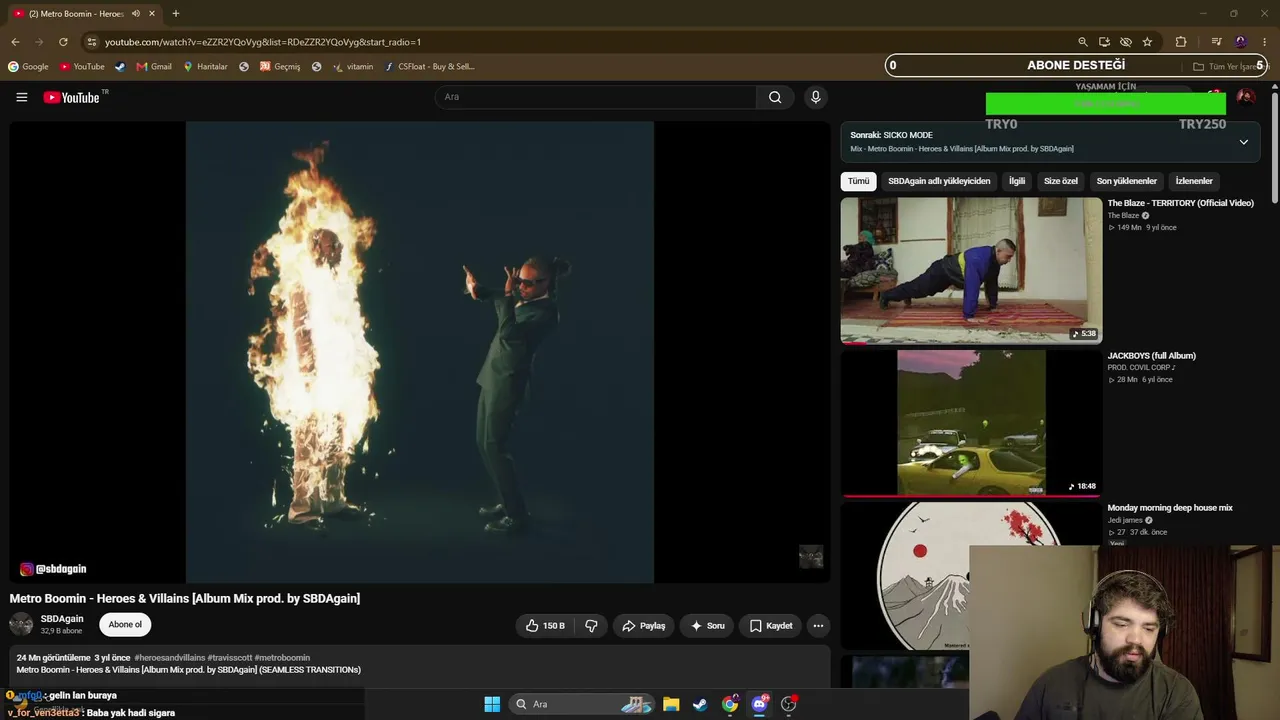The width and height of the screenshot is (1280, 720).
Task: Click the #heroesandvillains hashtag
Action: pos(169,658)
